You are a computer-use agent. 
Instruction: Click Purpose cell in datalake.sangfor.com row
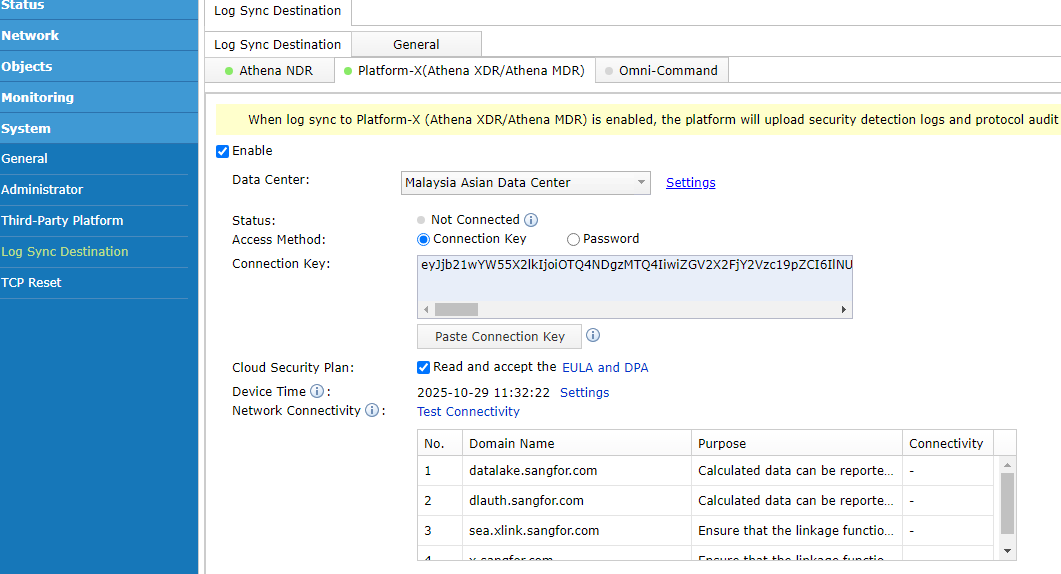tap(796, 470)
